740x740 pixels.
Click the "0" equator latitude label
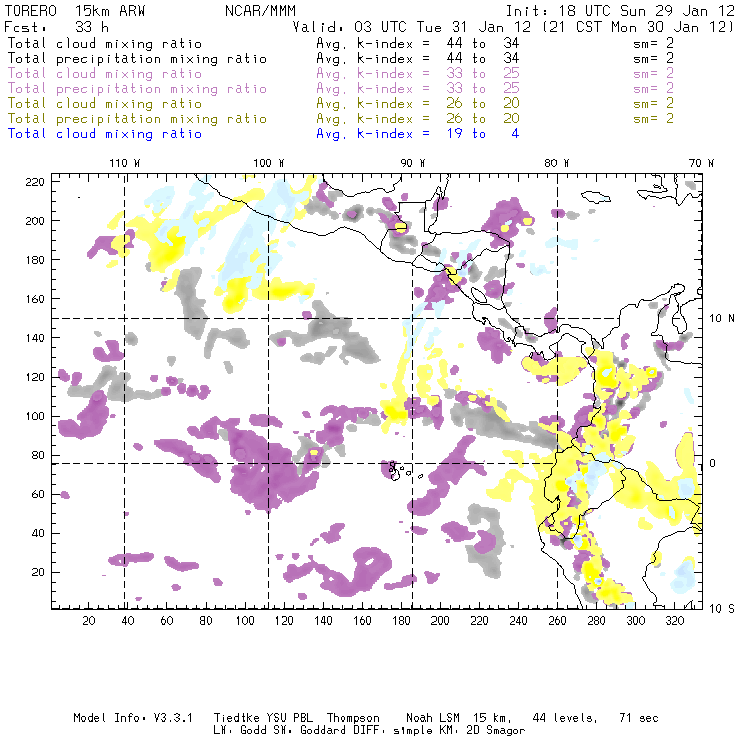point(713,463)
